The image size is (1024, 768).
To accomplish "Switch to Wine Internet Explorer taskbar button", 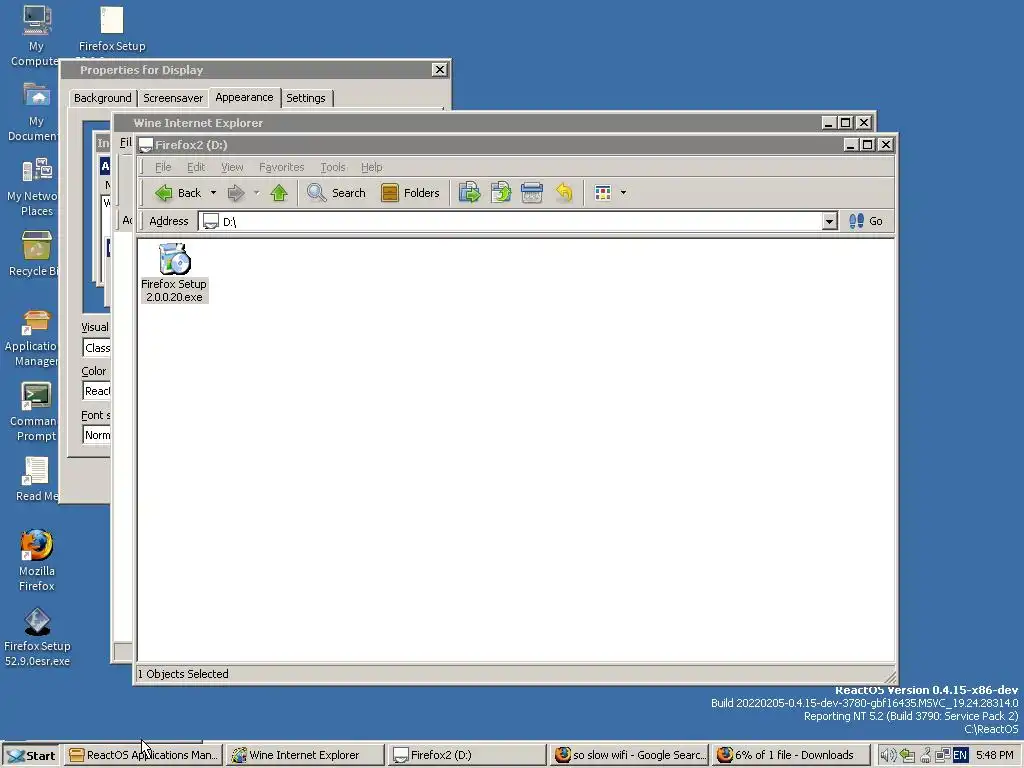I will coord(305,755).
